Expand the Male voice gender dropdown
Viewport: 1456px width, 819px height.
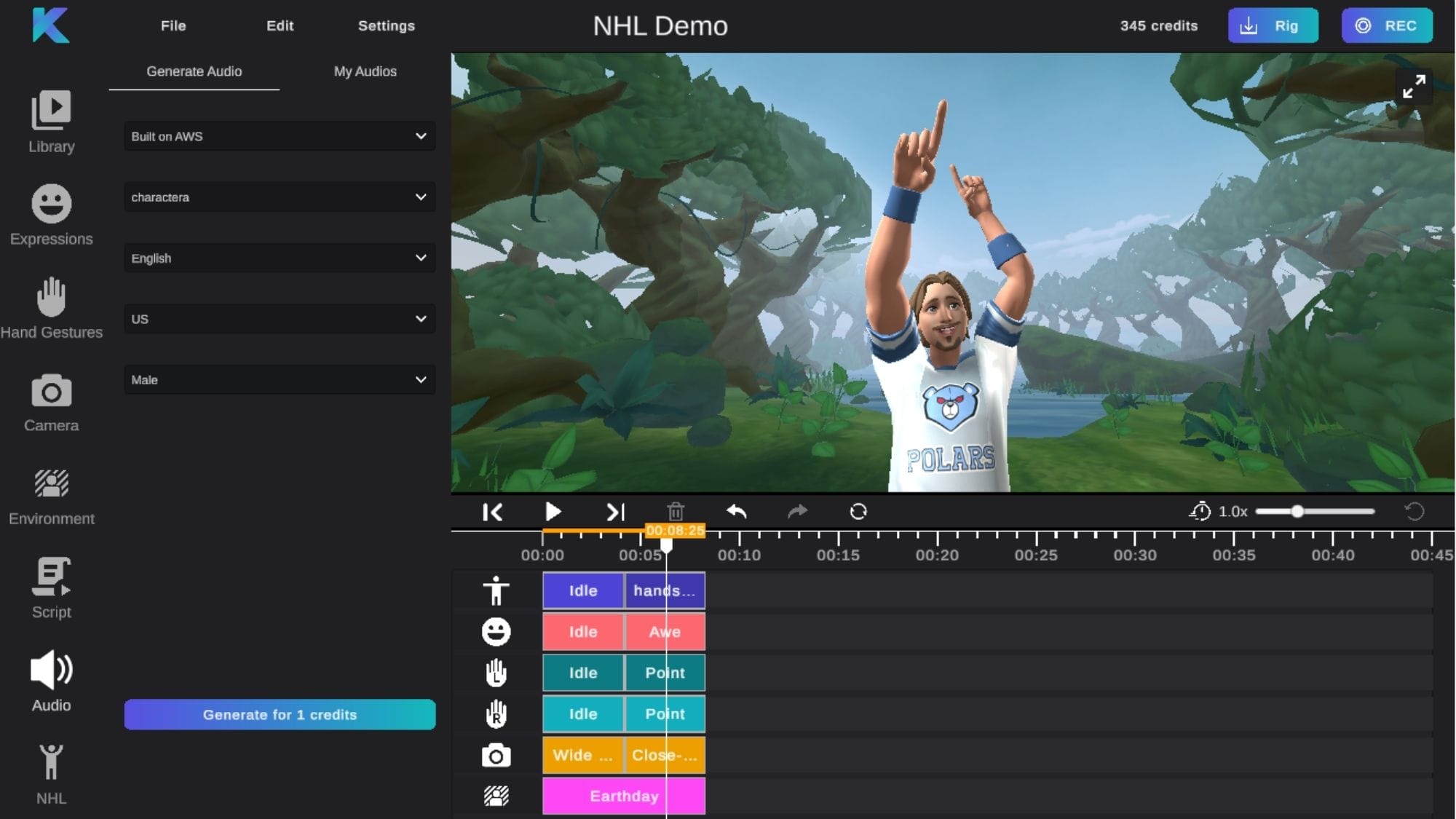pos(279,379)
